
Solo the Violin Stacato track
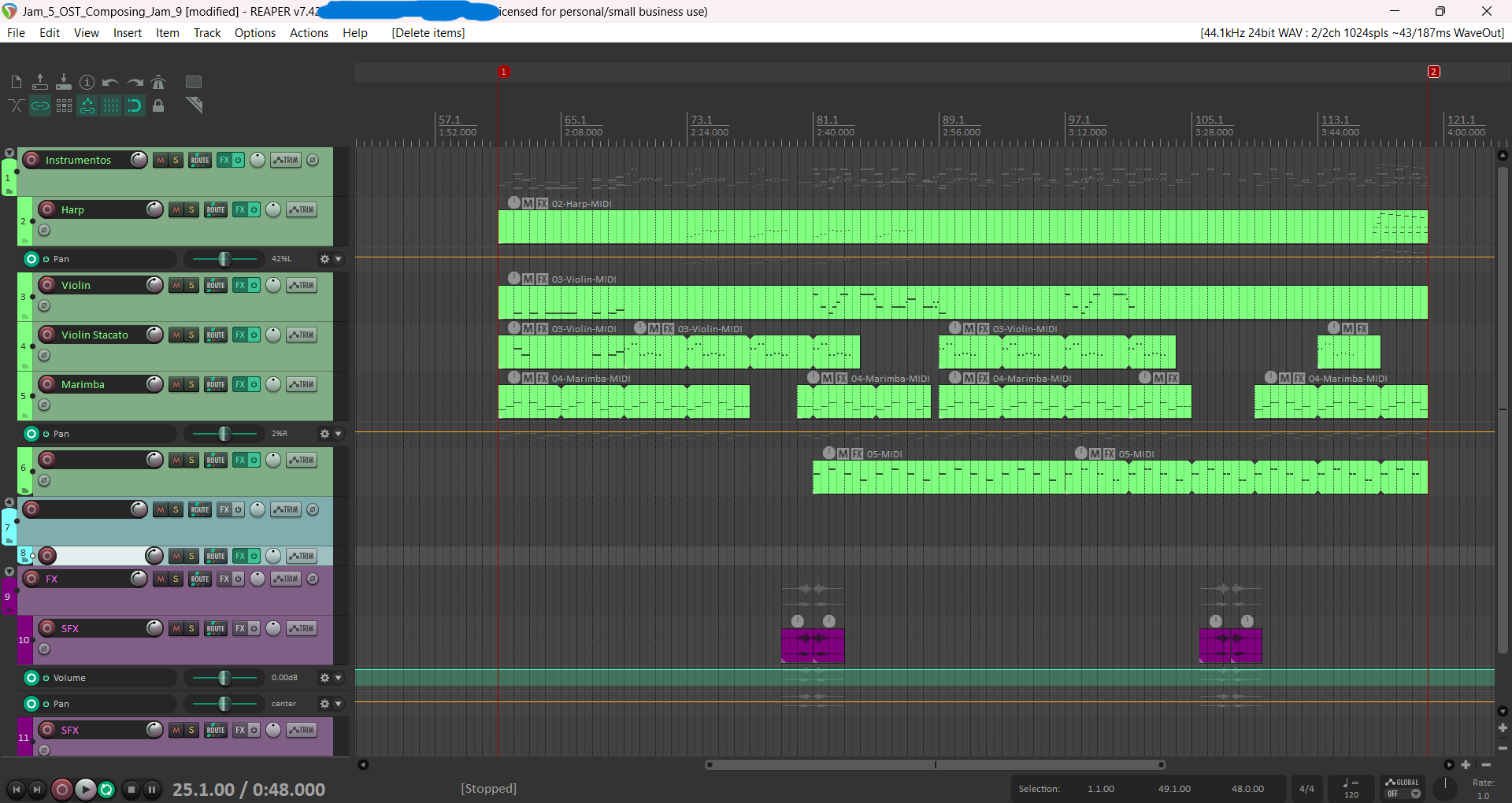coord(191,335)
